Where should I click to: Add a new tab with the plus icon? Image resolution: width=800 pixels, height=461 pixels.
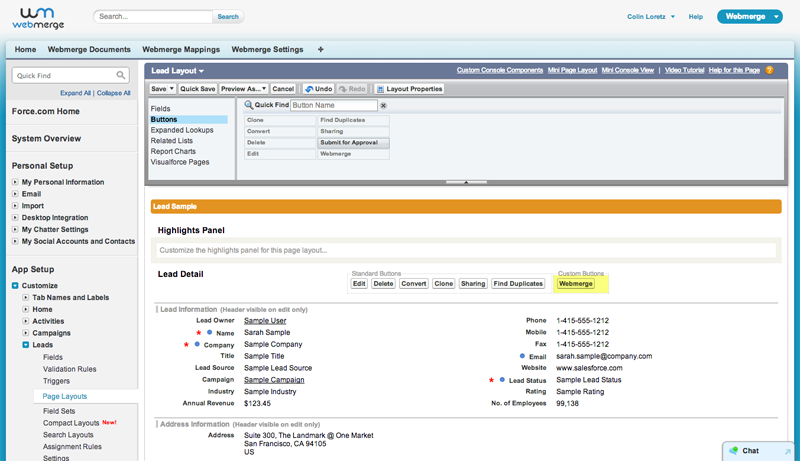pos(320,49)
